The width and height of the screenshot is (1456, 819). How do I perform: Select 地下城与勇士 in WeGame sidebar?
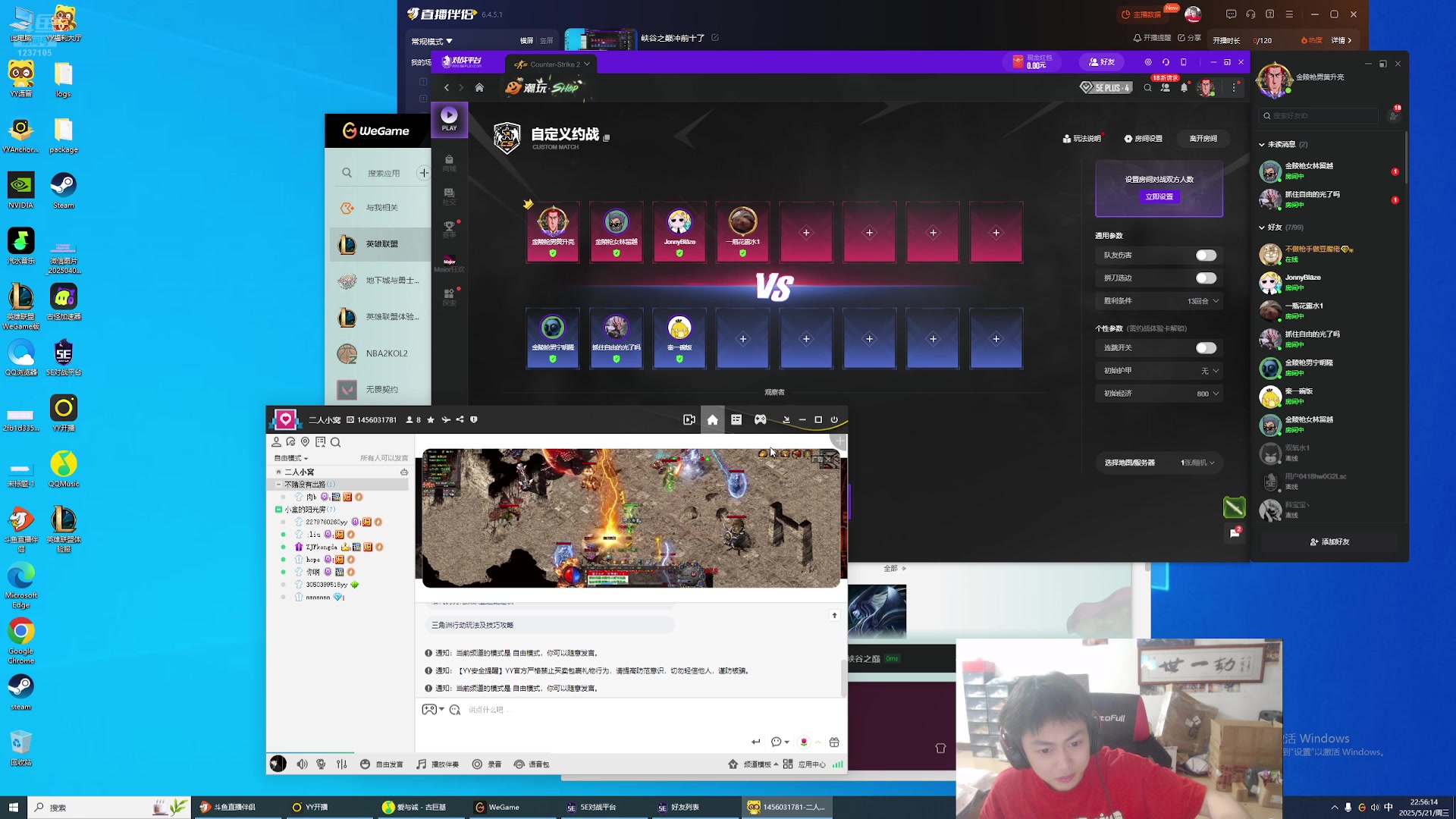[380, 281]
